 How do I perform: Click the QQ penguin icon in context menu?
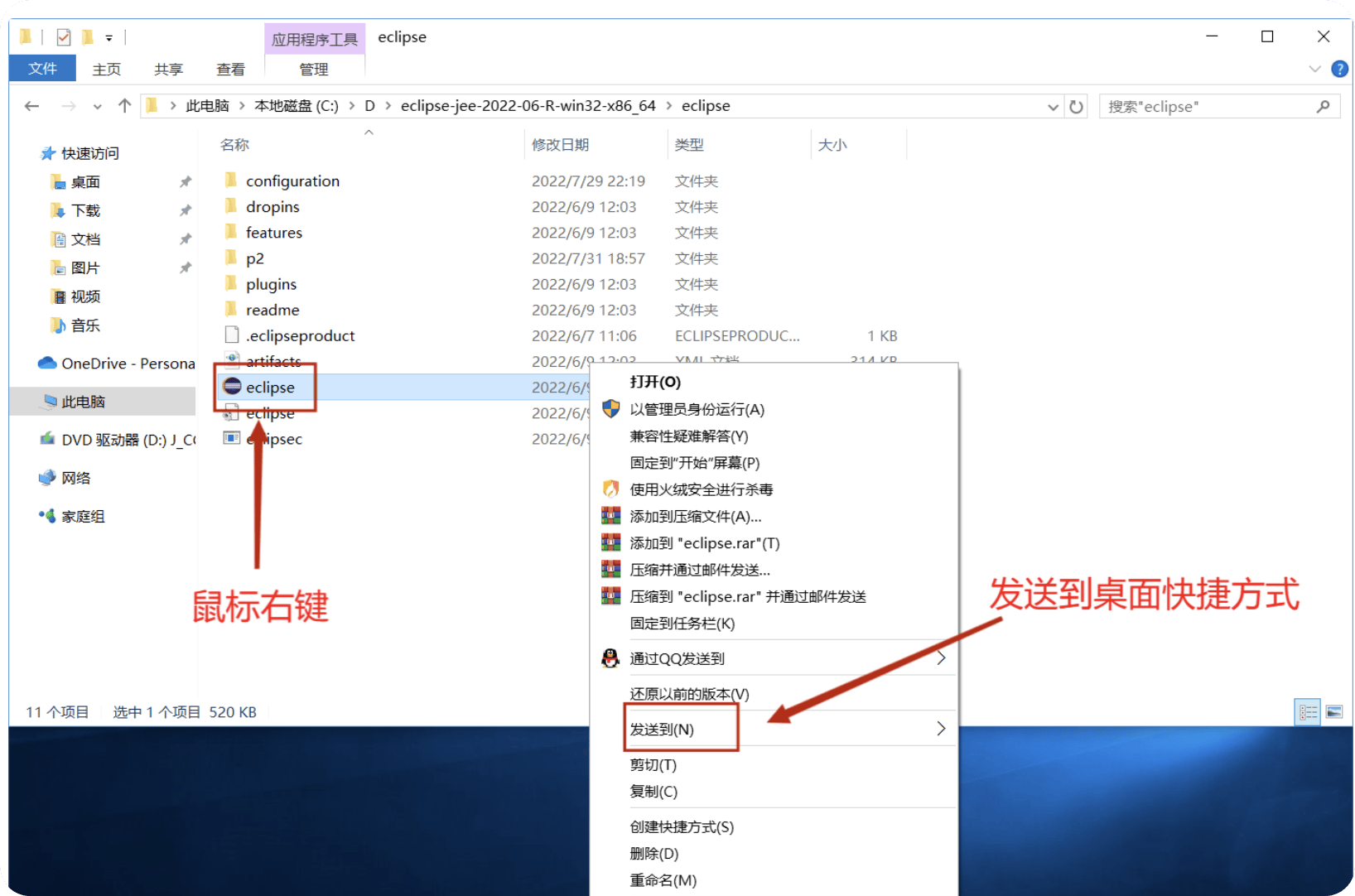[x=610, y=658]
